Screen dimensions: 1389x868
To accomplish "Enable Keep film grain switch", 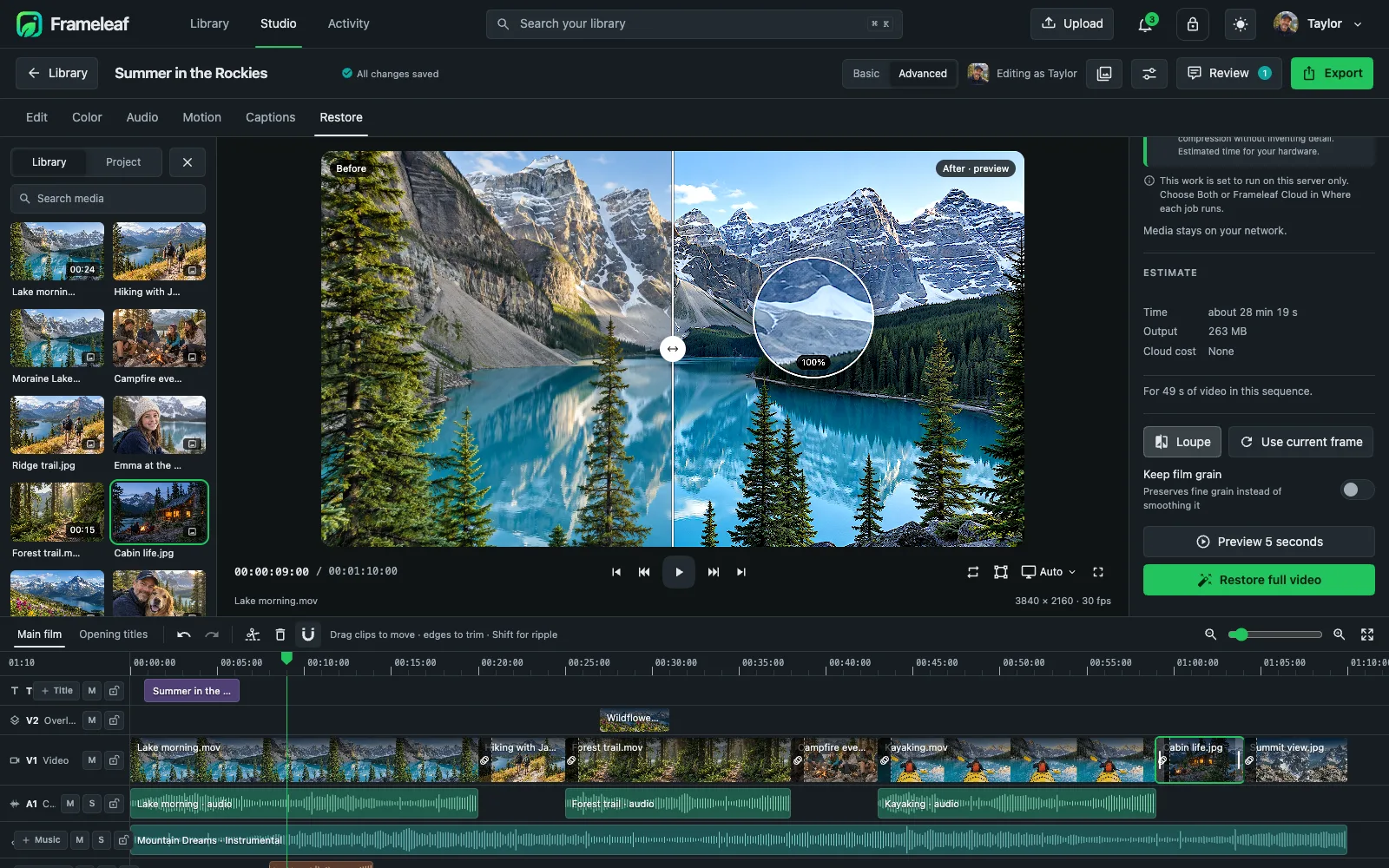I will pyautogui.click(x=1357, y=490).
